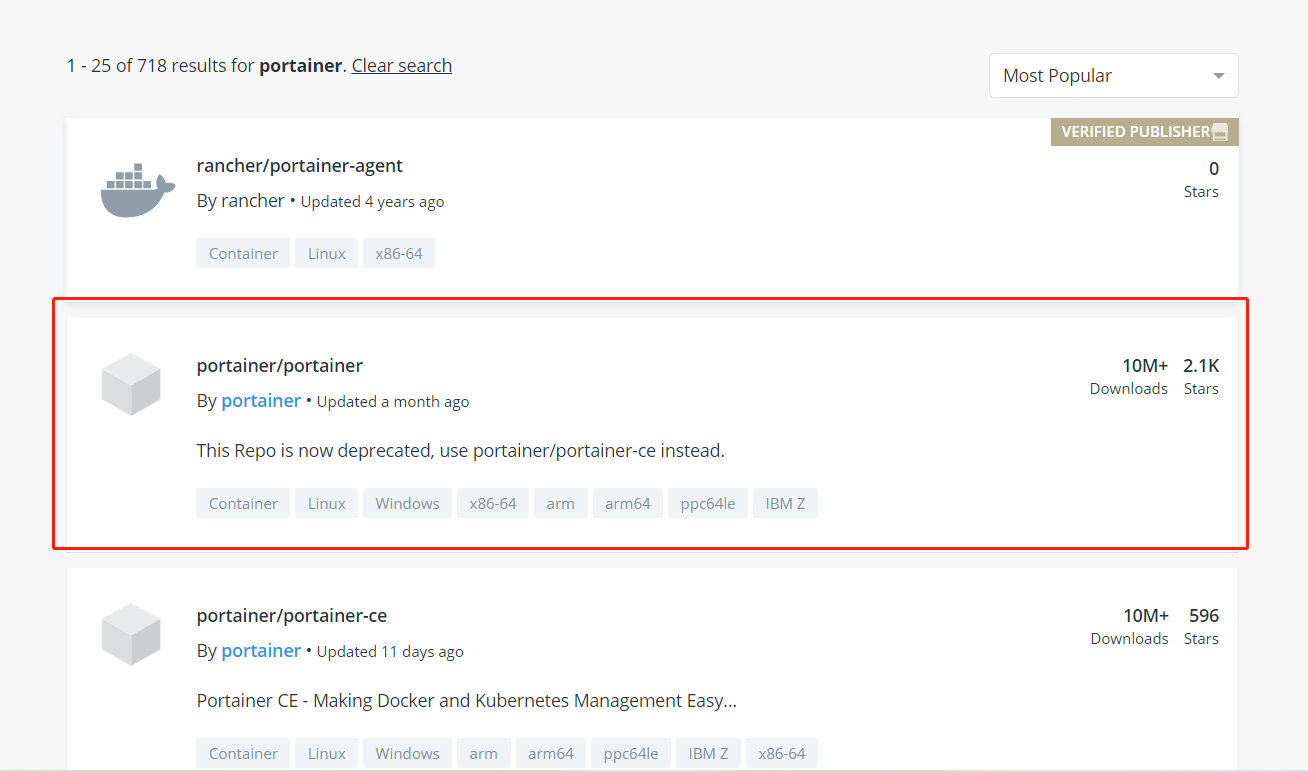Click ppc64le tag in portainer/portainer-ce card
Image resolution: width=1308 pixels, height=772 pixels.
coord(631,753)
